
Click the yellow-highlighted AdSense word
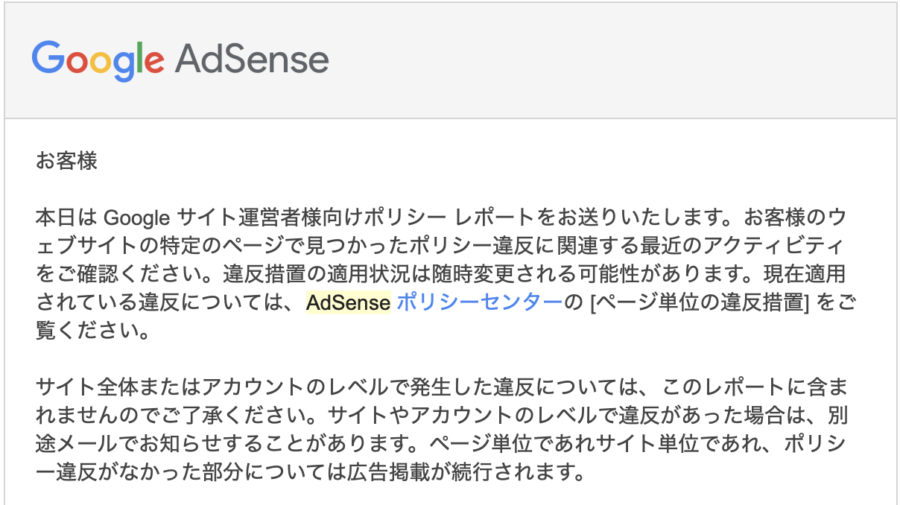[x=348, y=302]
